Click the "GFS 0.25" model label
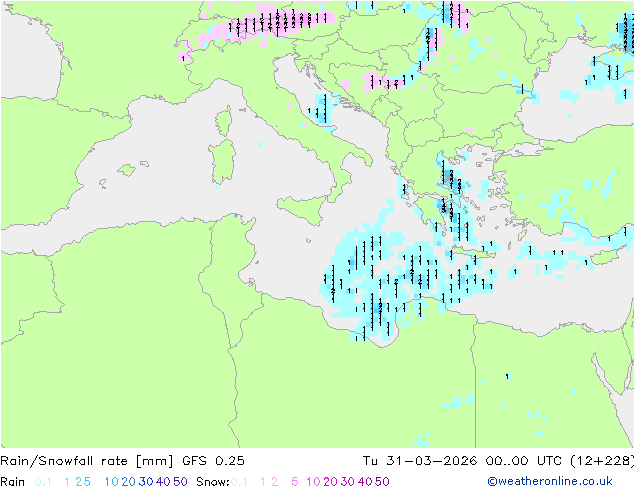The image size is (634, 490). tap(213, 461)
